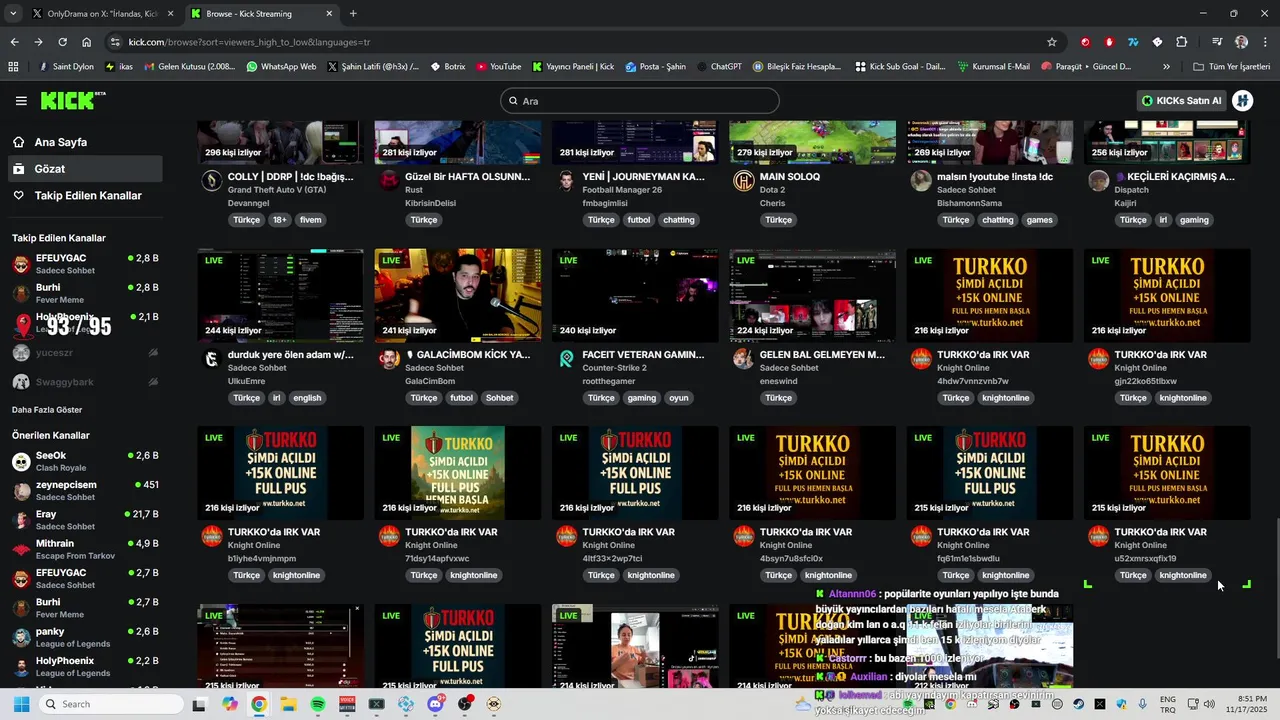Image resolution: width=1280 pixels, height=720 pixels.
Task: Select Gözat in the sidebar
Action: click(85, 169)
